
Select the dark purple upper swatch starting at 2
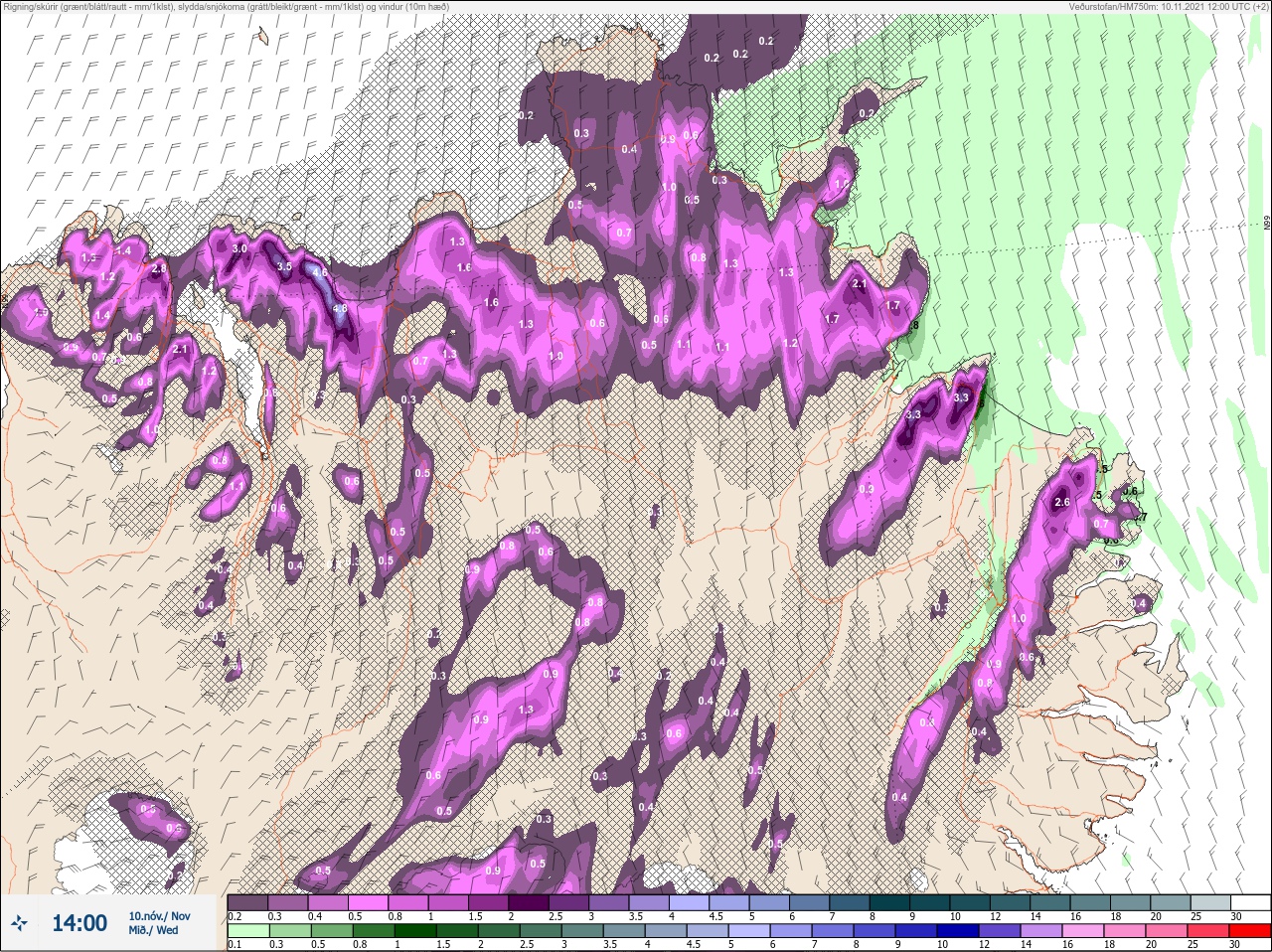[530, 902]
